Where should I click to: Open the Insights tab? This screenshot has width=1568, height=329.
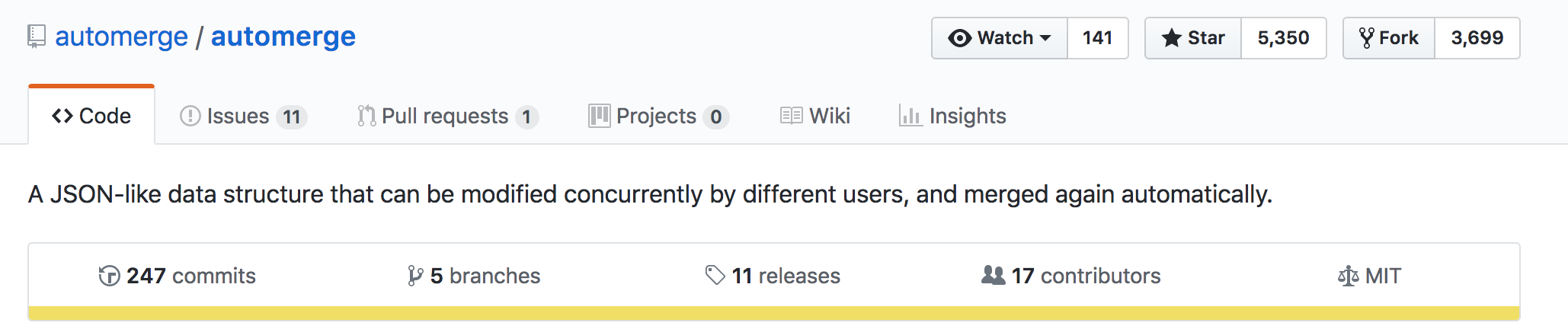[x=952, y=116]
